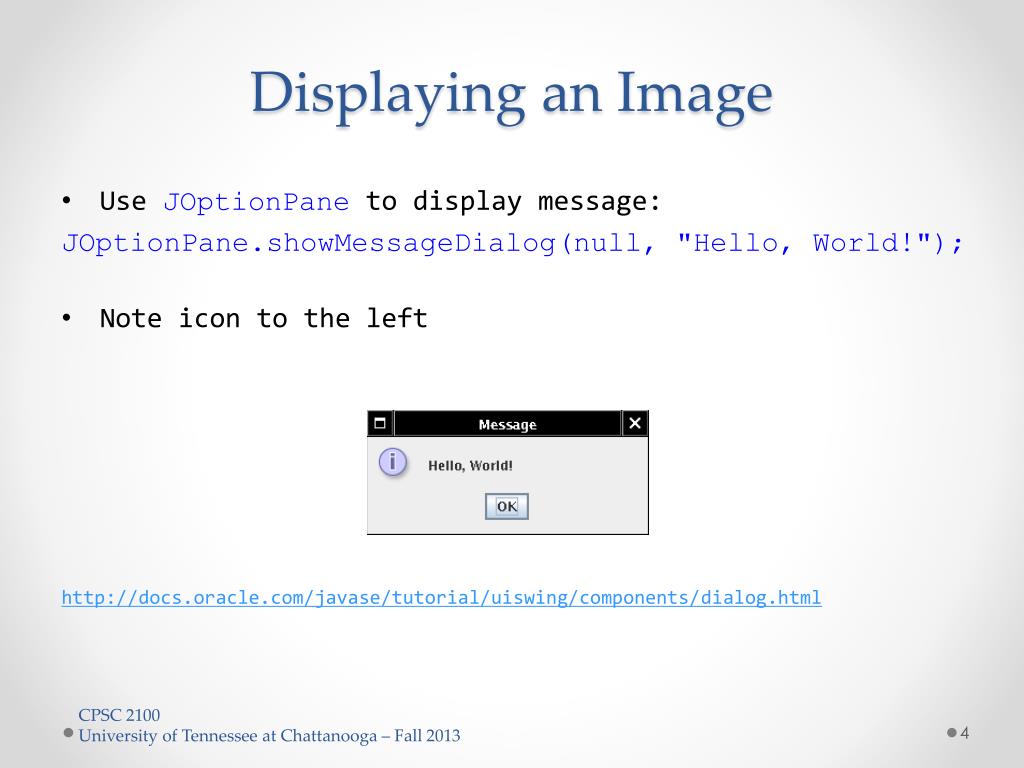Click OK in the Message dialog

(x=507, y=506)
